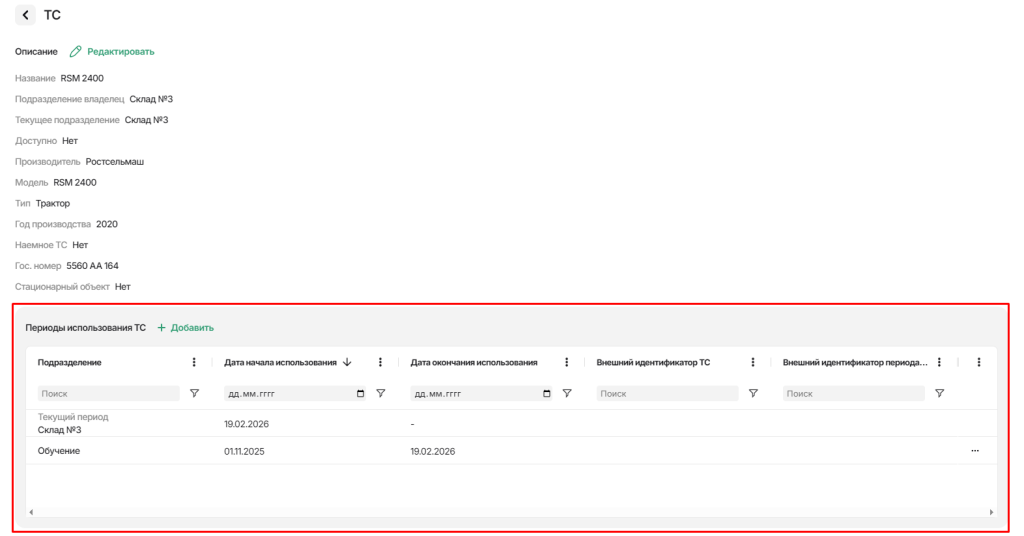
Task: Open calendar picker for Дата начала использования
Action: coord(360,394)
